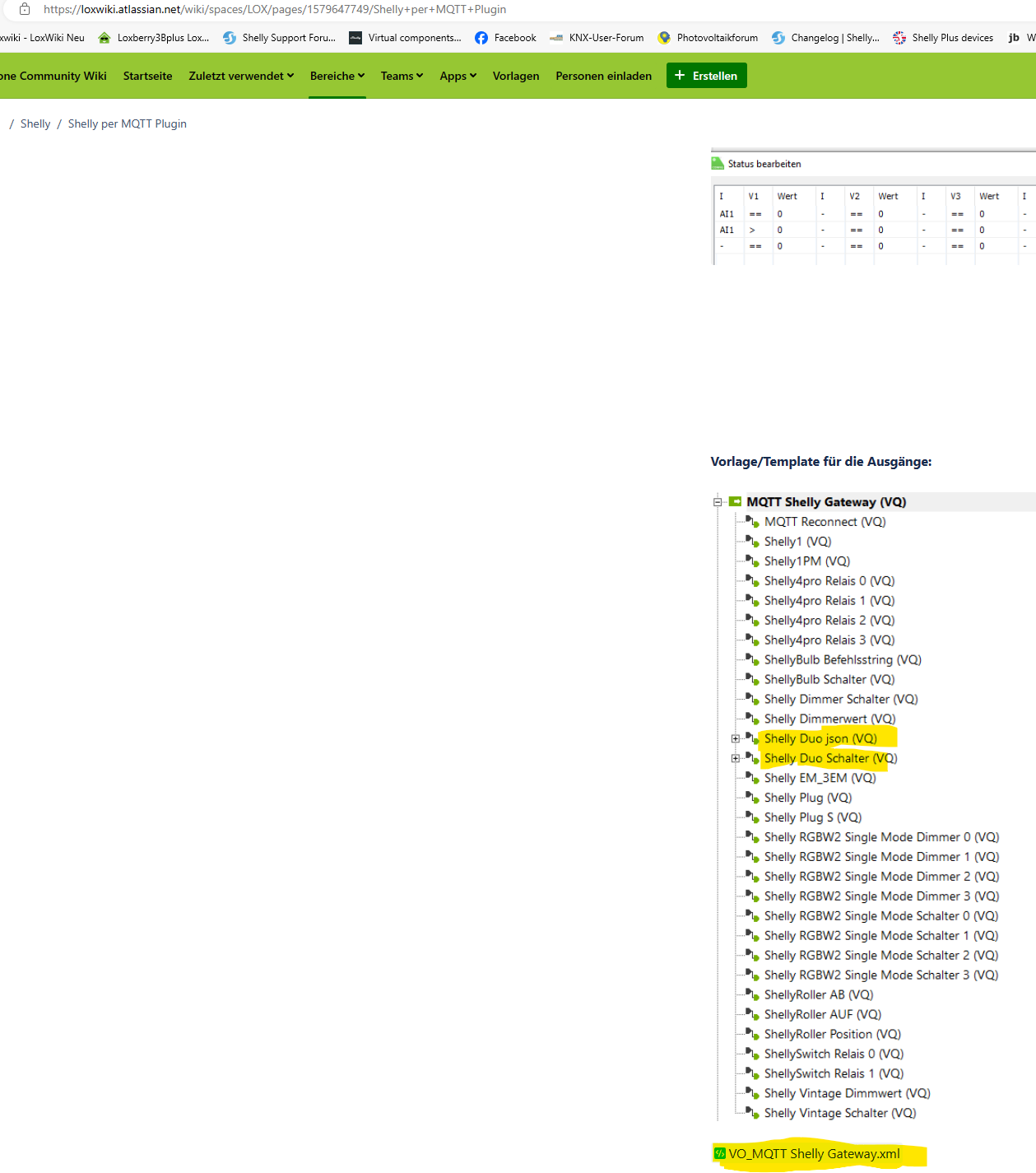Image resolution: width=1036 pixels, height=1173 pixels.
Task: Click the V1 column header in status table
Action: (754, 196)
